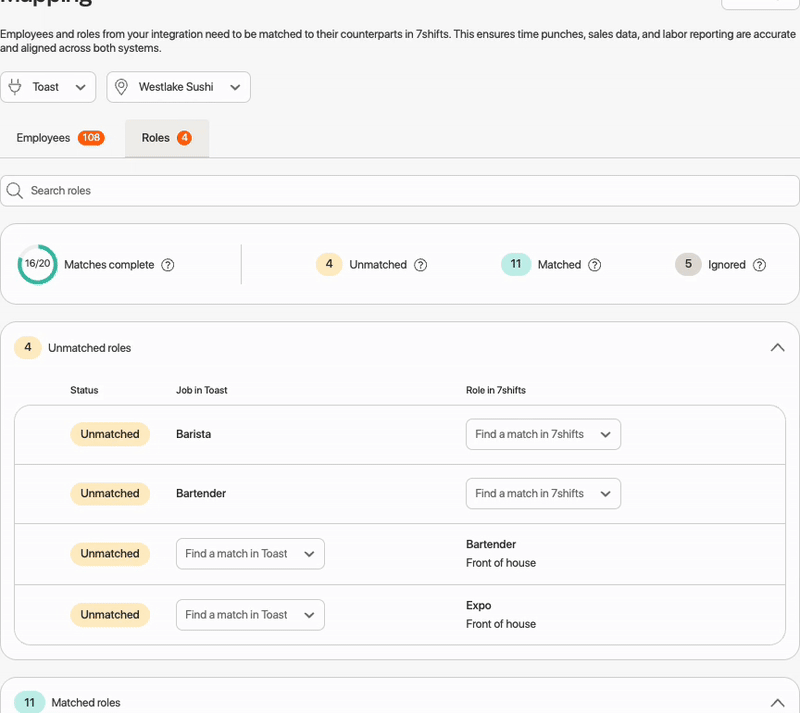Screen dimensions: 800x713
Task: Click the help icon beside the Matched count
Action: pos(594,264)
